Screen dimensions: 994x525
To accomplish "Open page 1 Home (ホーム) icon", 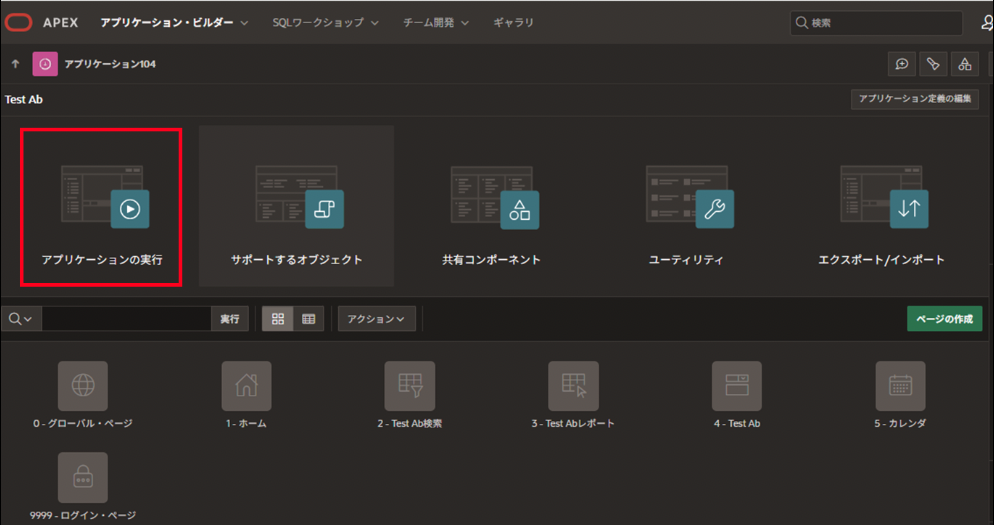I will click(x=246, y=386).
